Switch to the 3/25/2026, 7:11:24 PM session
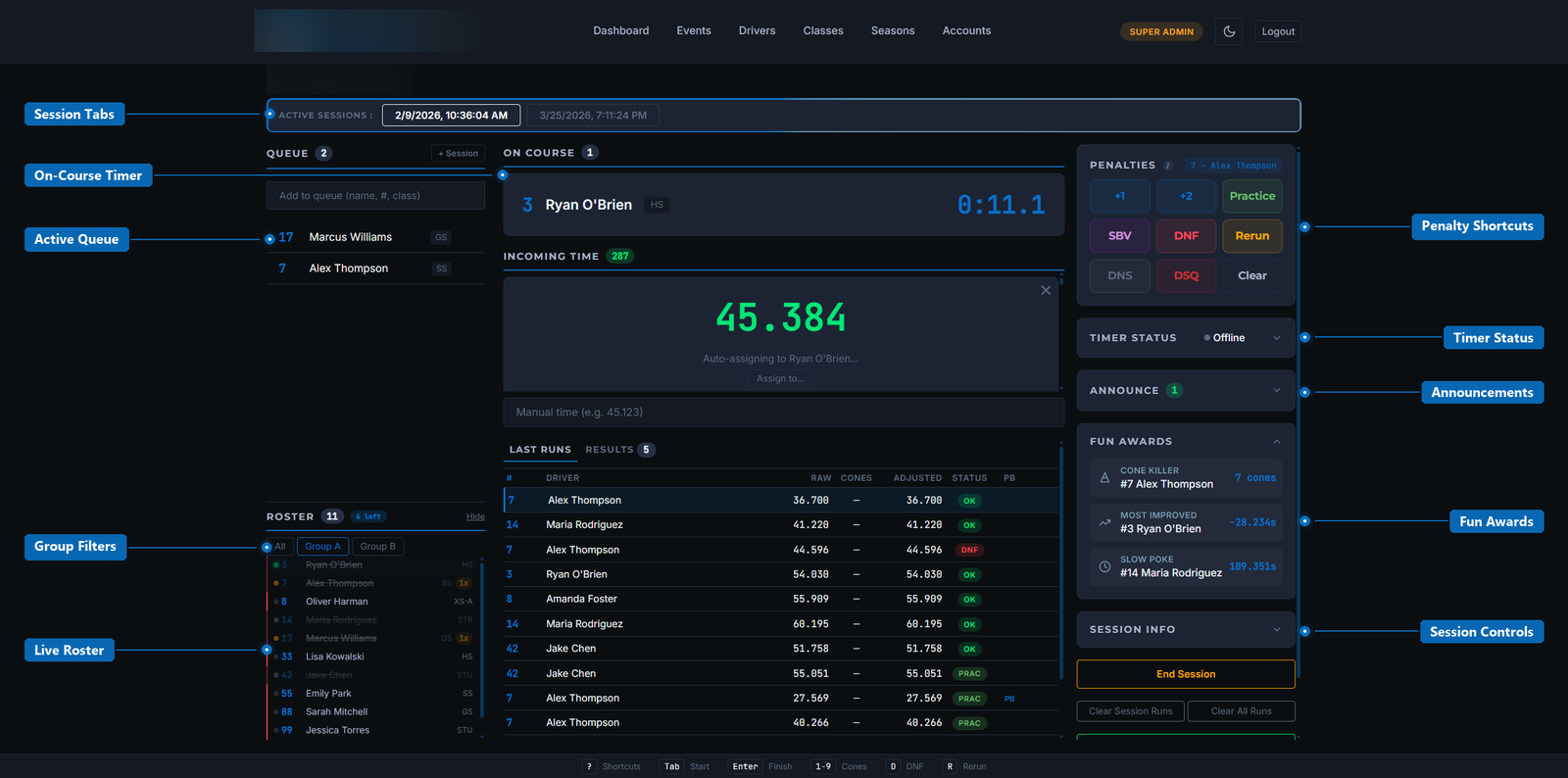The height and width of the screenshot is (778, 1568). pyautogui.click(x=593, y=116)
